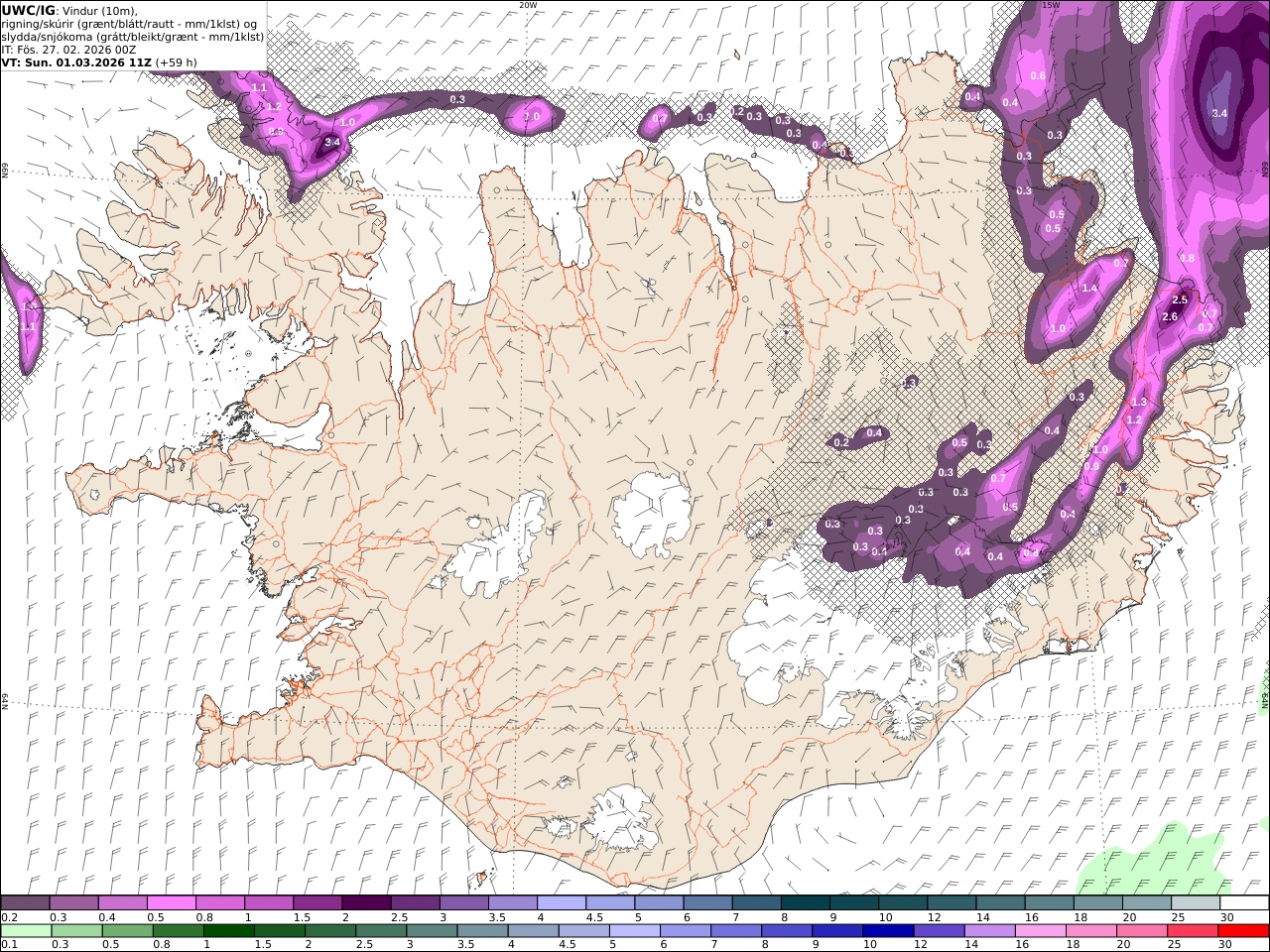Pick the snow legend swatch between 1.5 and 2
The width and height of the screenshot is (1270, 952).
pyautogui.click(x=317, y=903)
